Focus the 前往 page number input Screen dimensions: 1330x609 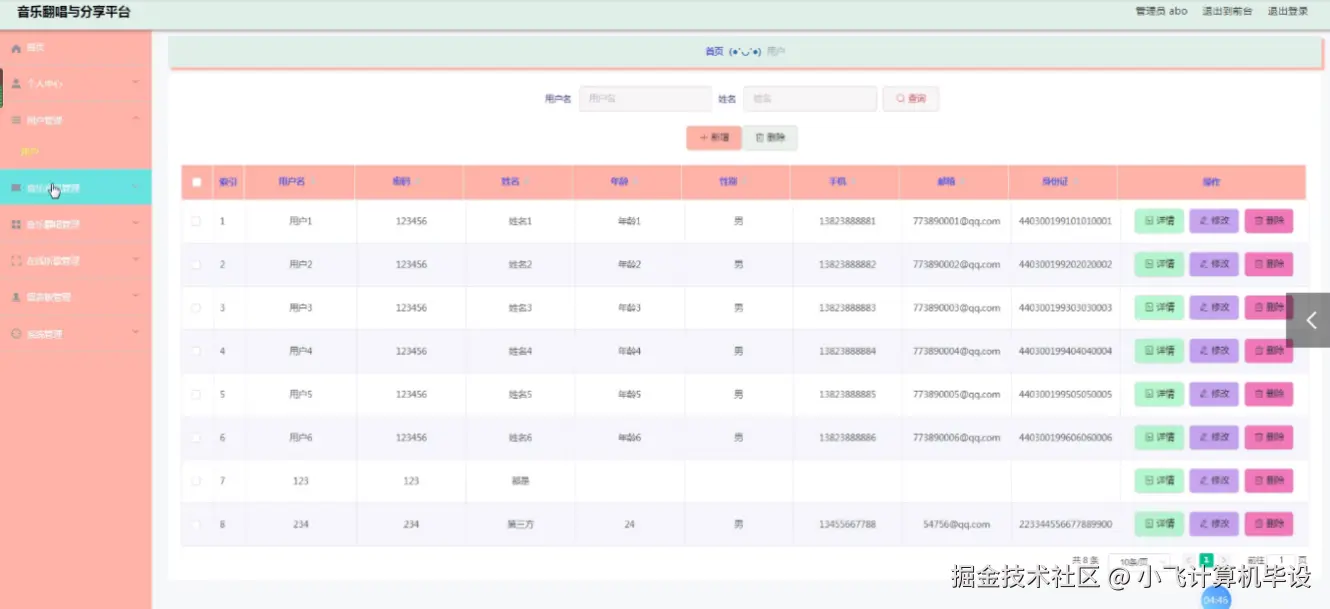[x=1280, y=562]
